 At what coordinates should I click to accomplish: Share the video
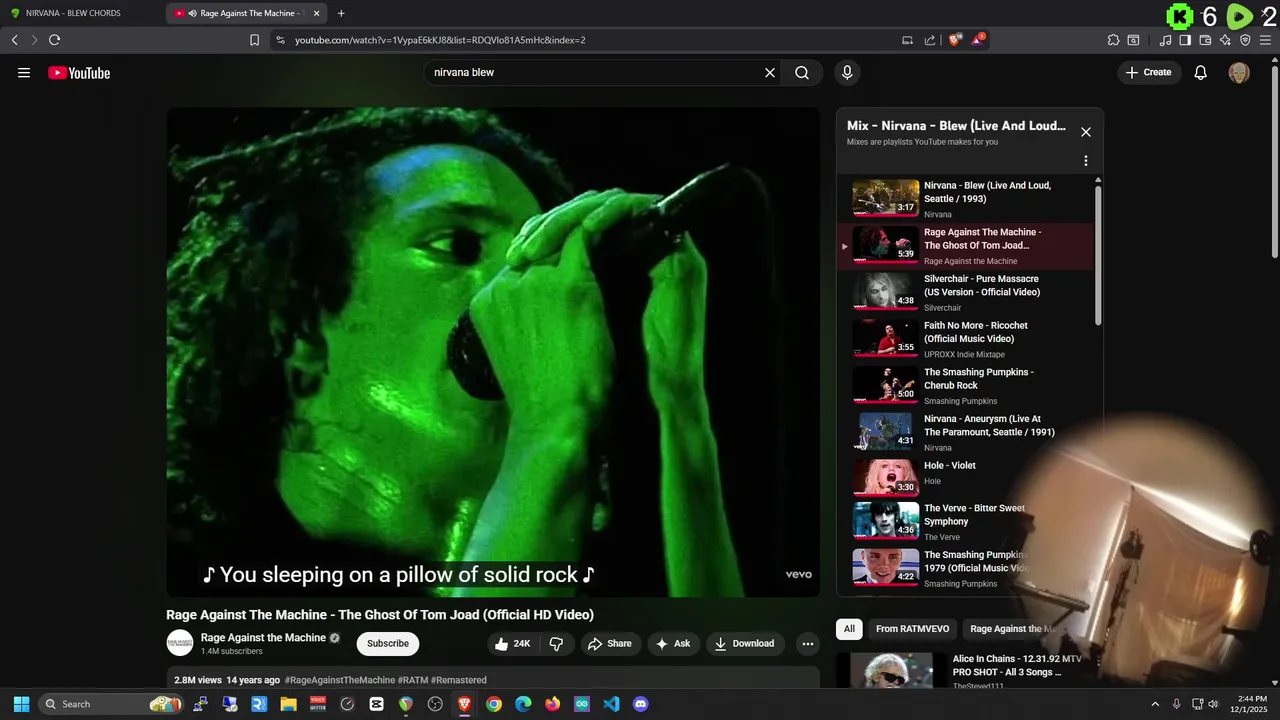coord(609,644)
